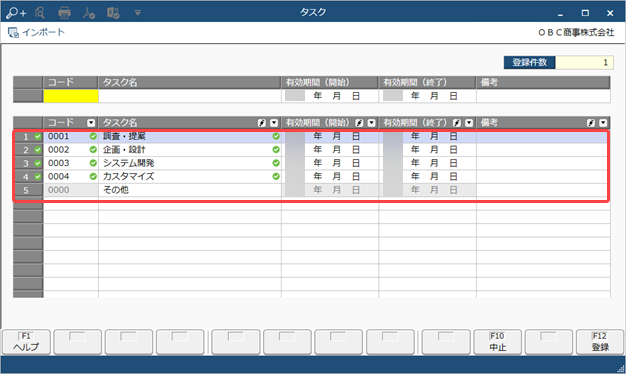Click the インポート menu label
The width and height of the screenshot is (626, 374).
point(43,32)
